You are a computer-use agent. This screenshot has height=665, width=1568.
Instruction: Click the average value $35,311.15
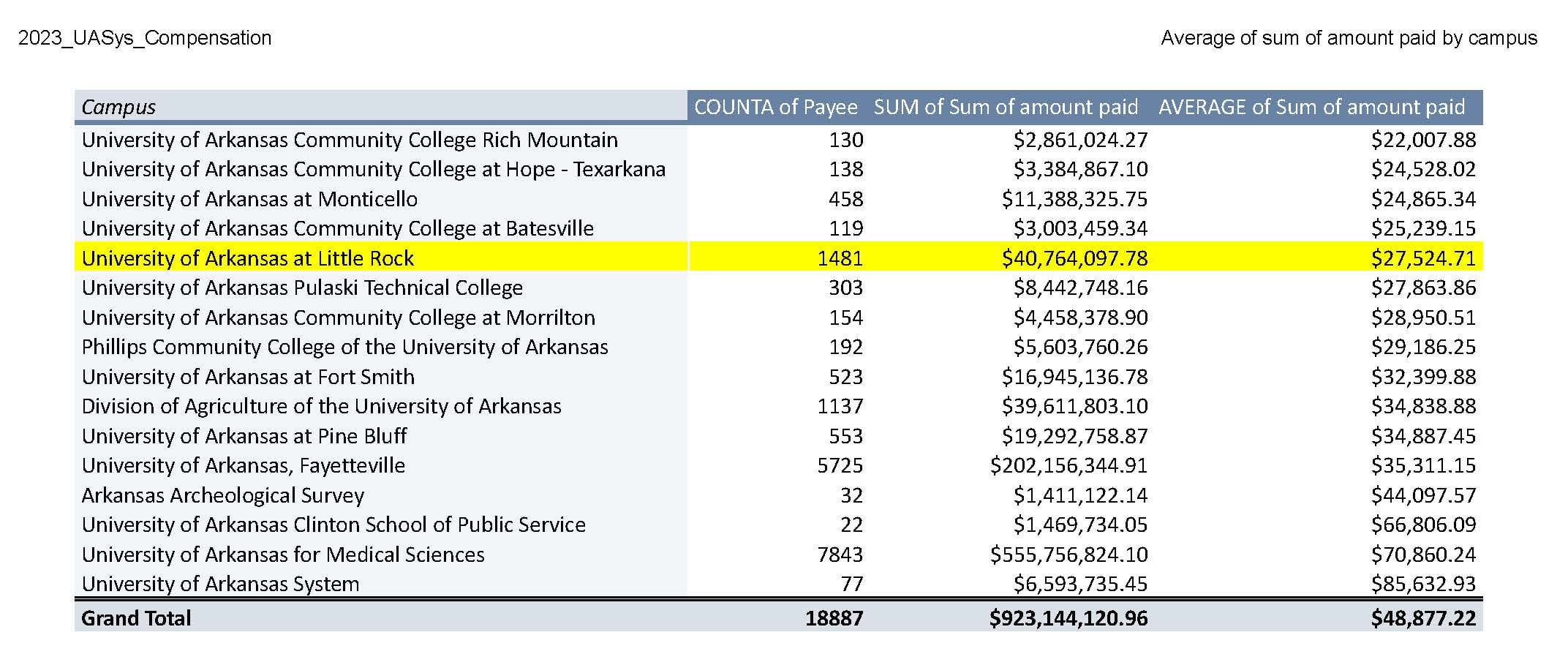(x=1423, y=465)
